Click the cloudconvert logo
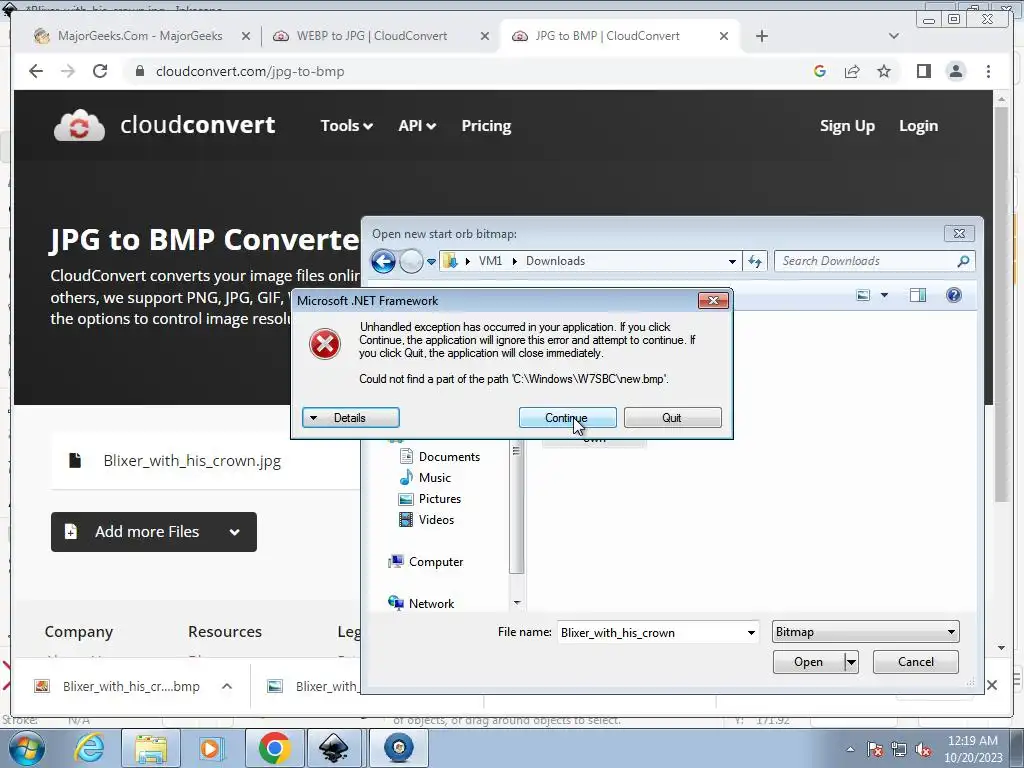Image resolution: width=1024 pixels, height=768 pixels. pyautogui.click(x=165, y=125)
